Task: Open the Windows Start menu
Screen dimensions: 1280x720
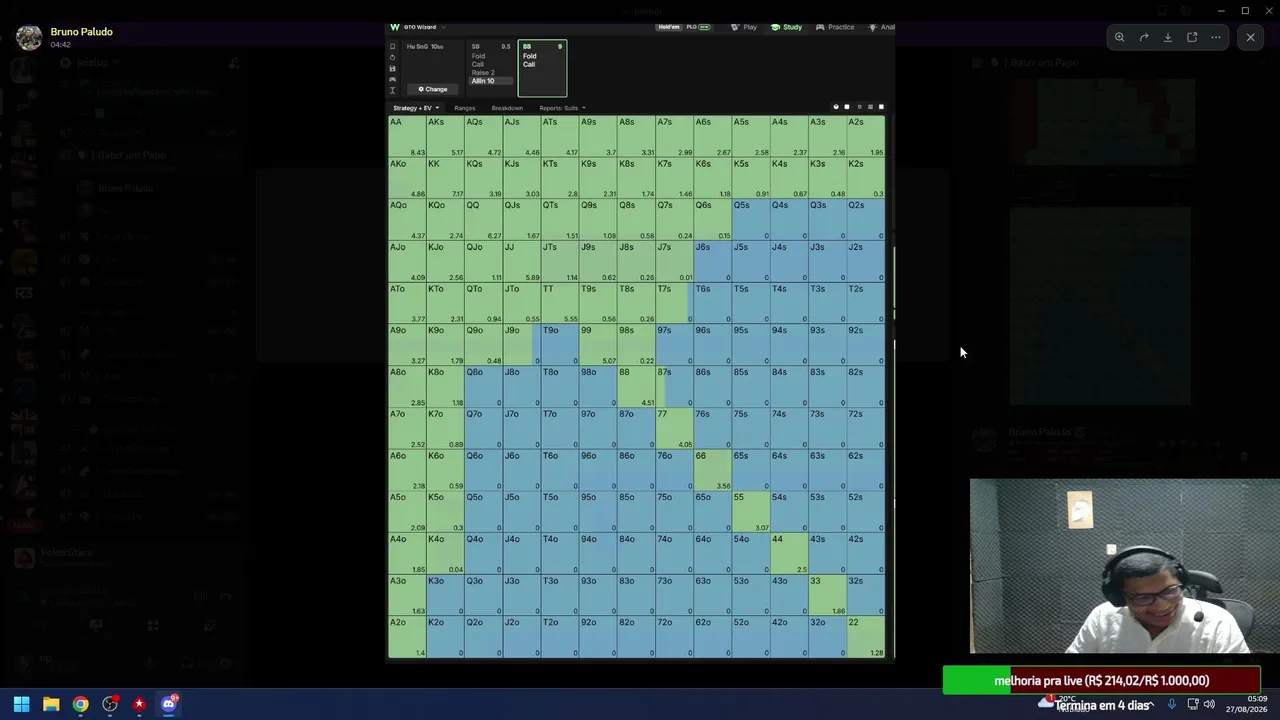Action: pyautogui.click(x=21, y=704)
